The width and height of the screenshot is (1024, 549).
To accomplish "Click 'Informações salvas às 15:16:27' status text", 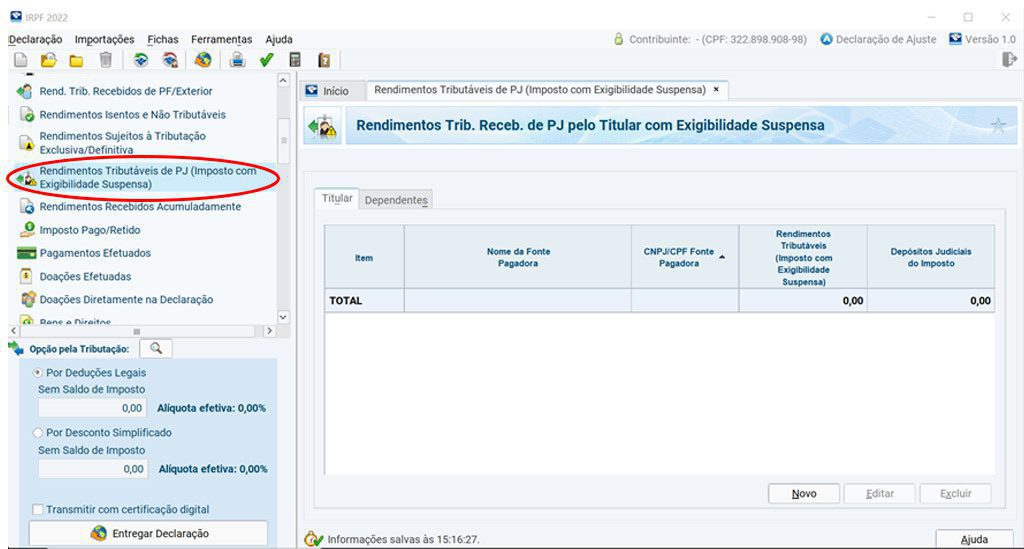I will click(403, 539).
